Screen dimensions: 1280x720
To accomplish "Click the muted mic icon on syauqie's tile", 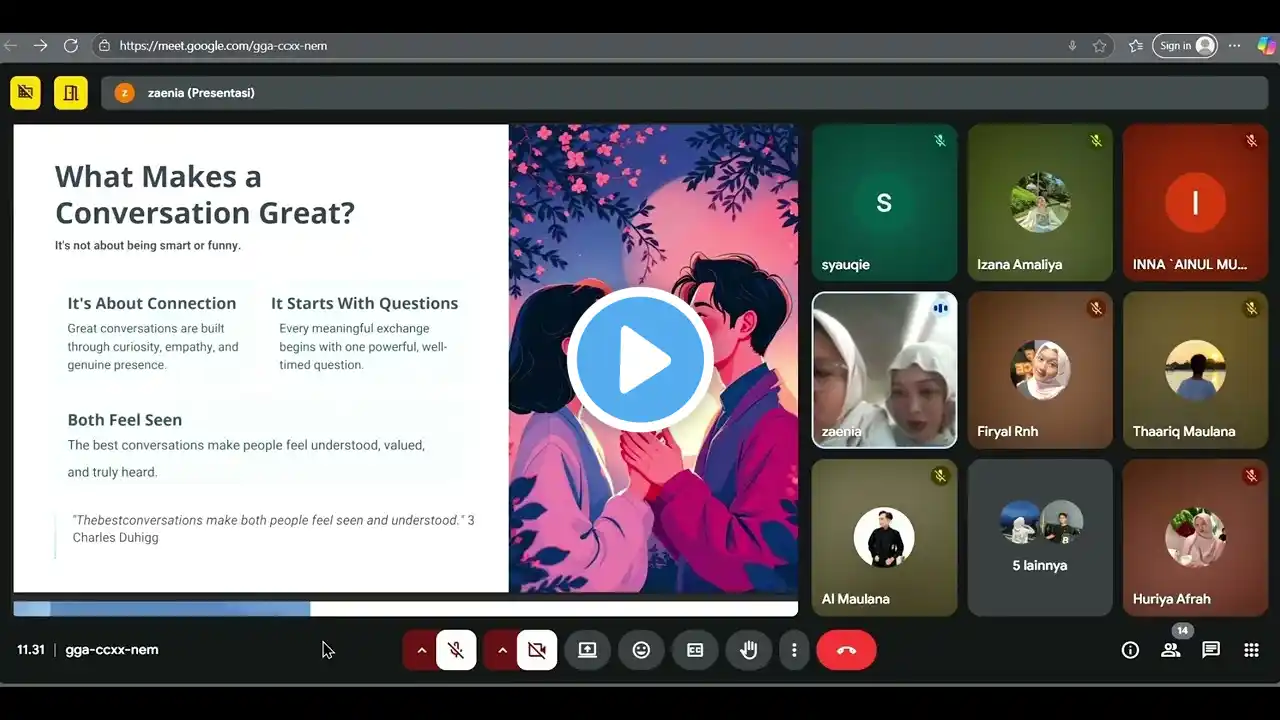I will 940,141.
